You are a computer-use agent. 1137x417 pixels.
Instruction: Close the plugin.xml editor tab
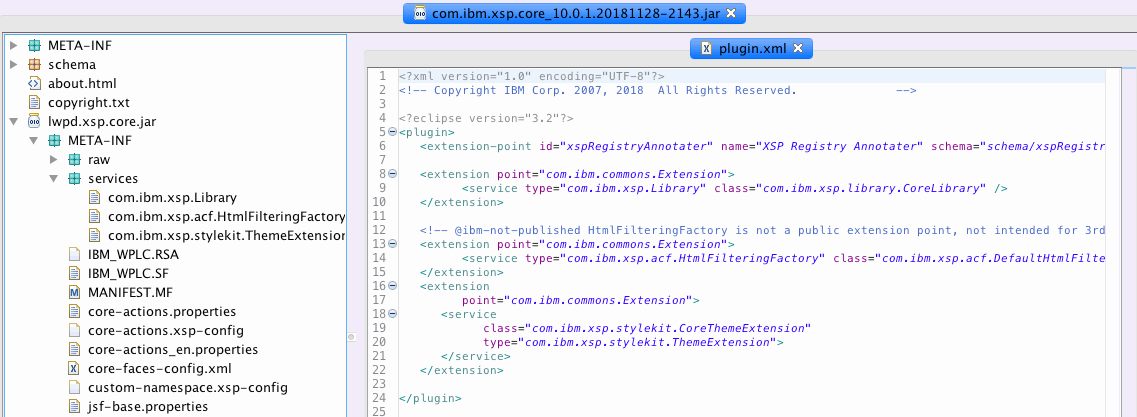[x=799, y=48]
